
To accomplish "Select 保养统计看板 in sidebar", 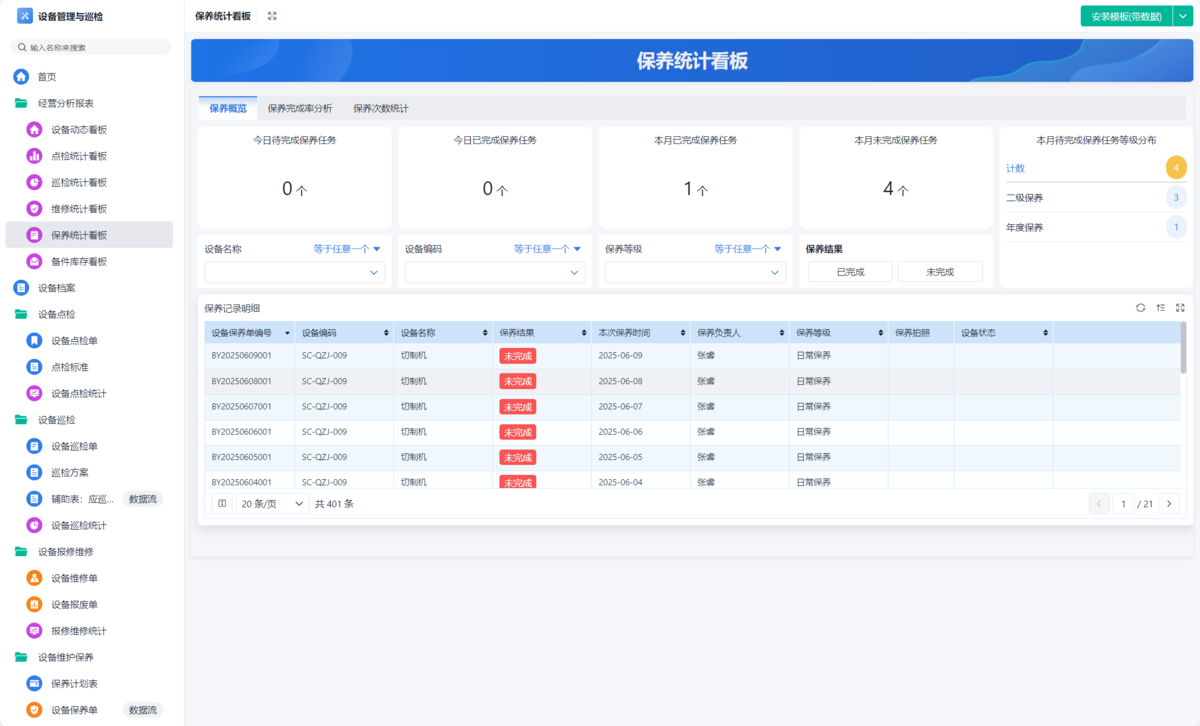I will coord(89,235).
